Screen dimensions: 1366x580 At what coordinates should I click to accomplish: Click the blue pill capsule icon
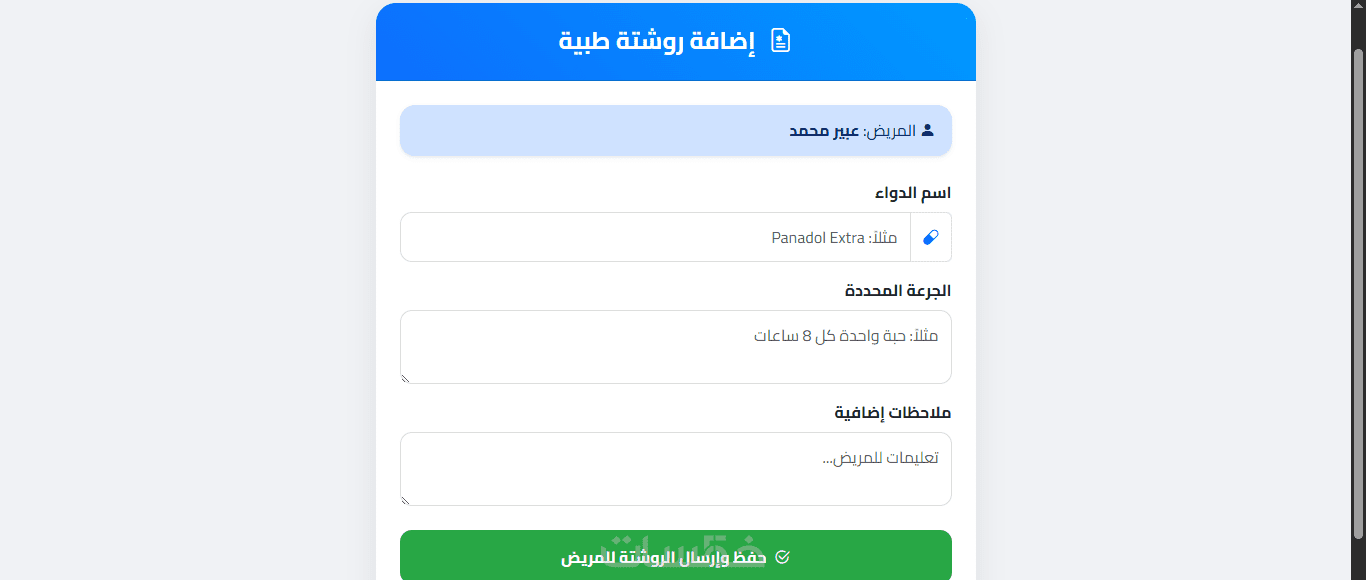point(931,237)
